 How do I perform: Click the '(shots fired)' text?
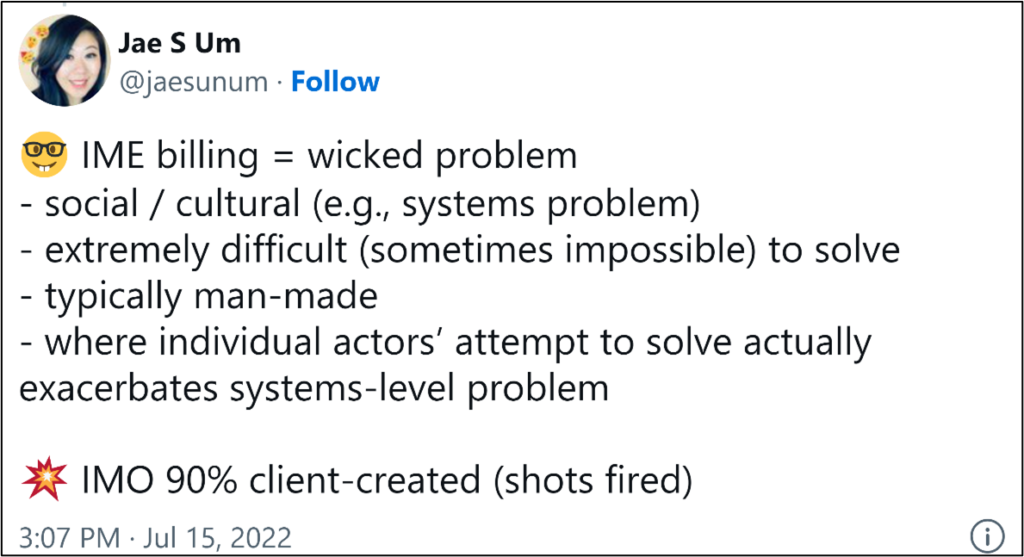(593, 481)
